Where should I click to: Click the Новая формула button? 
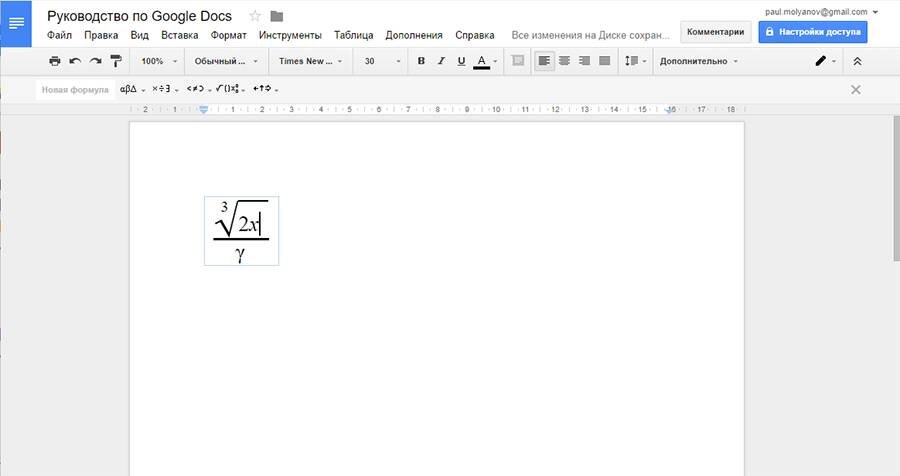[75, 90]
